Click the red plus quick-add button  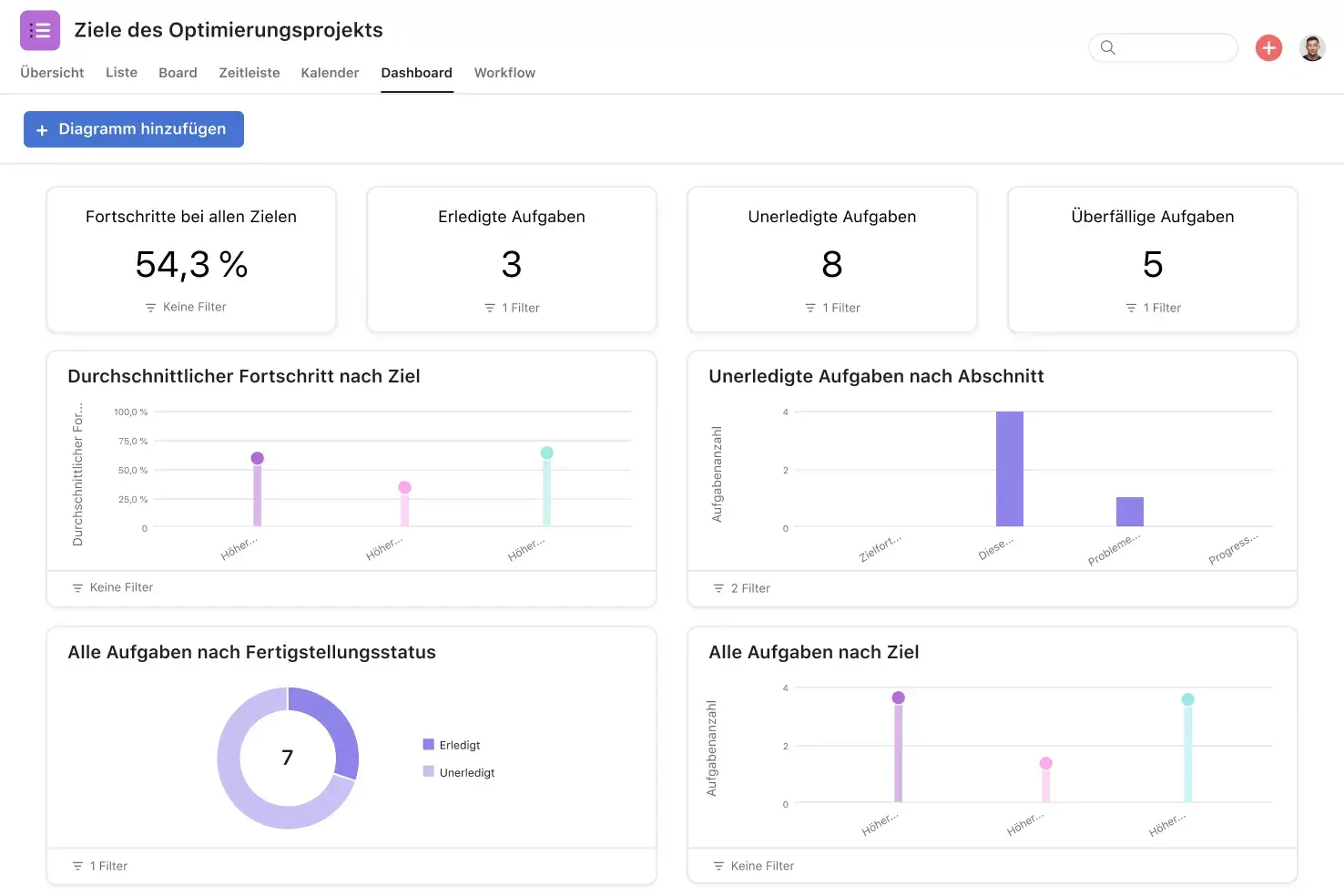(1268, 47)
